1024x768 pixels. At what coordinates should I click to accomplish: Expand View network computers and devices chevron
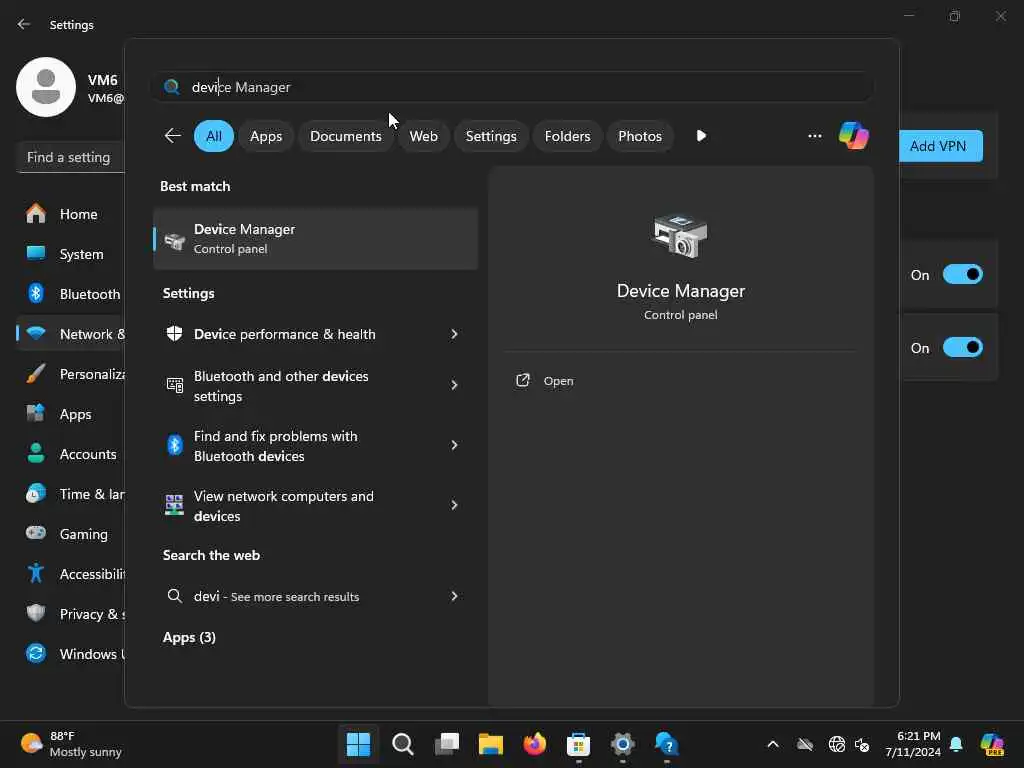[454, 505]
